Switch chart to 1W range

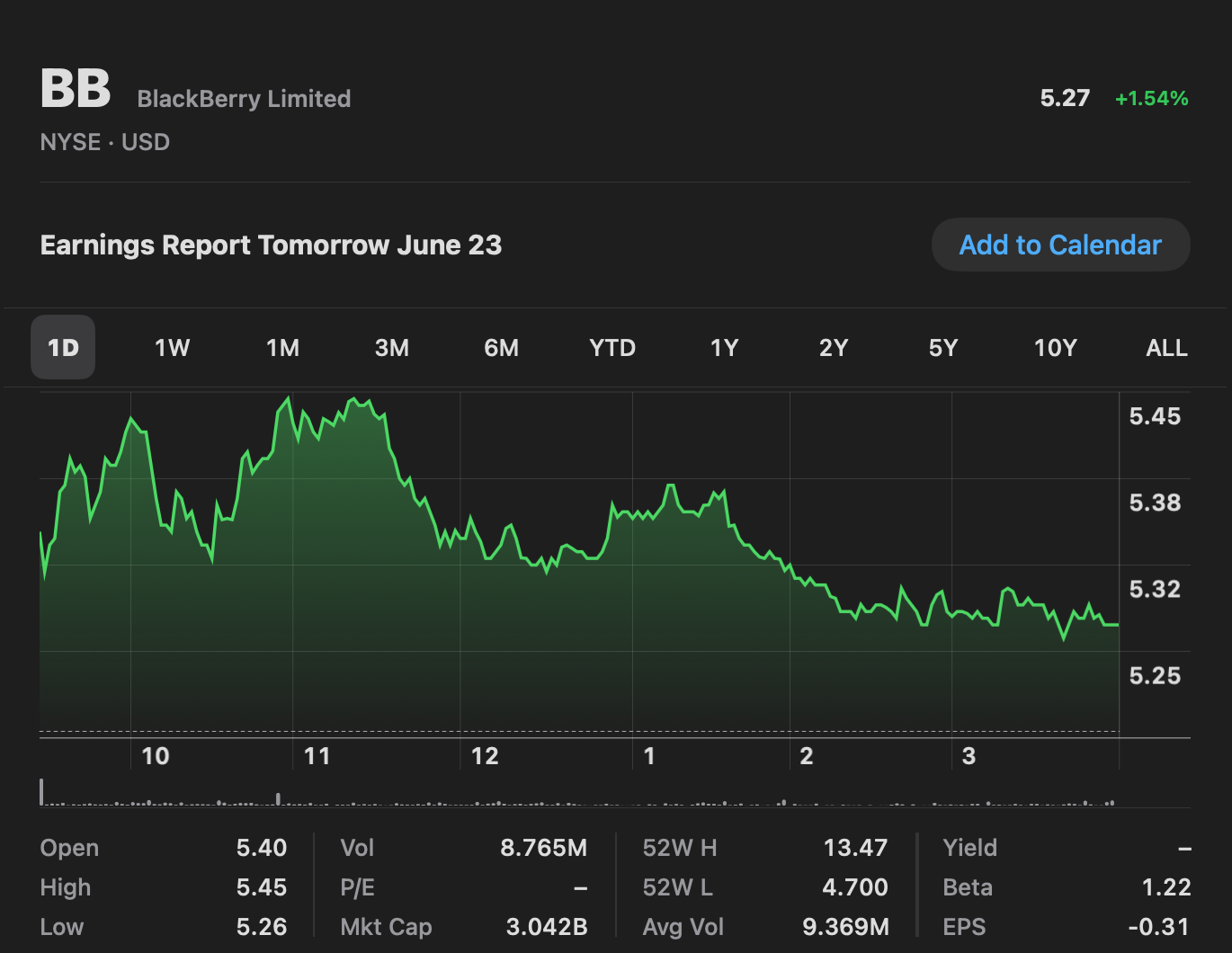172,348
